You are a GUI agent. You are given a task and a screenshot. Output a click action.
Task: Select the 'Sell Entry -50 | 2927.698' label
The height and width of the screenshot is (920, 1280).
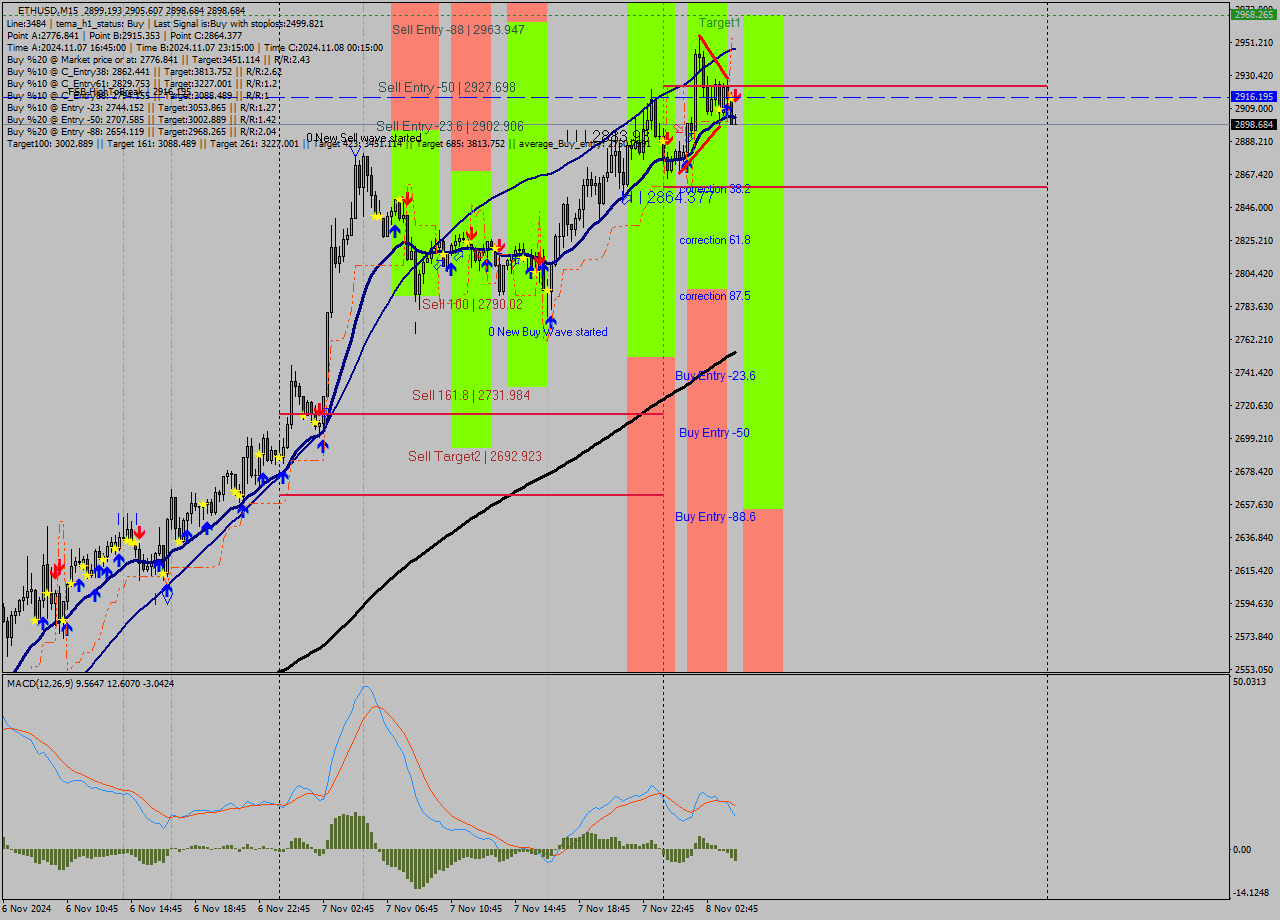(447, 88)
